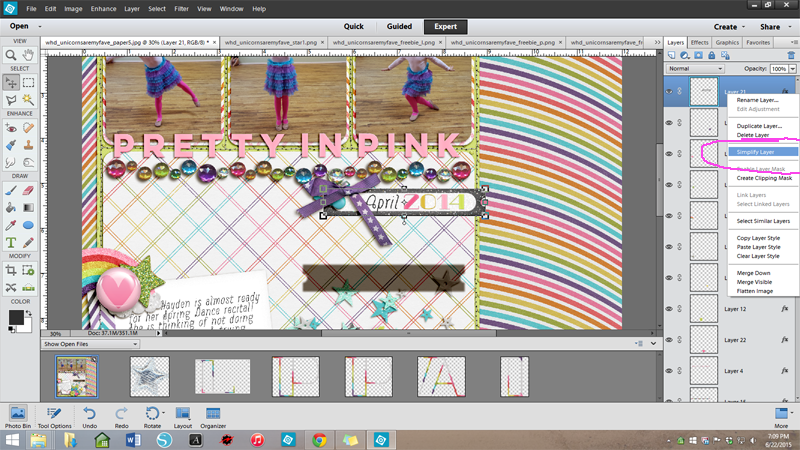
Task: Choose the Red Eye Removal tool
Action: tap(11, 128)
